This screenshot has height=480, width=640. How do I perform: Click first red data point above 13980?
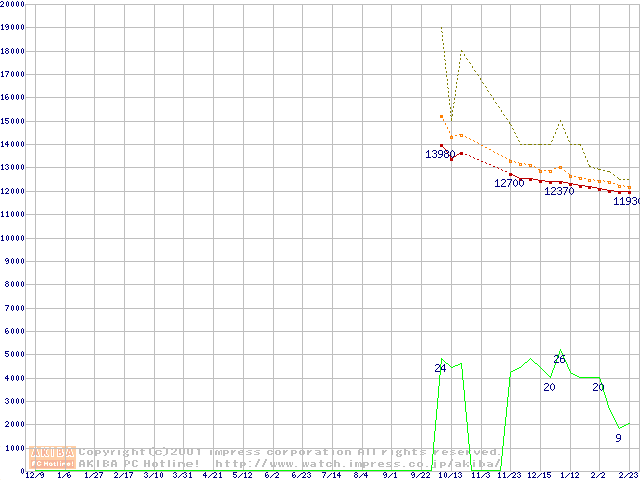441,146
